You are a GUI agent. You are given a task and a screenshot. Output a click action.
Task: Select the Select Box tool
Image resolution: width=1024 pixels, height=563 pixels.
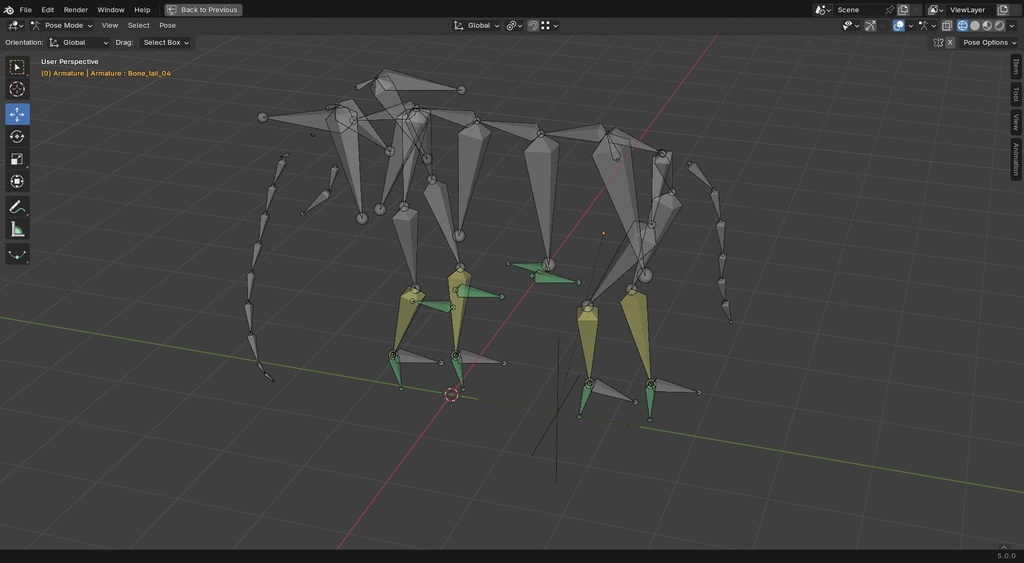tap(17, 67)
